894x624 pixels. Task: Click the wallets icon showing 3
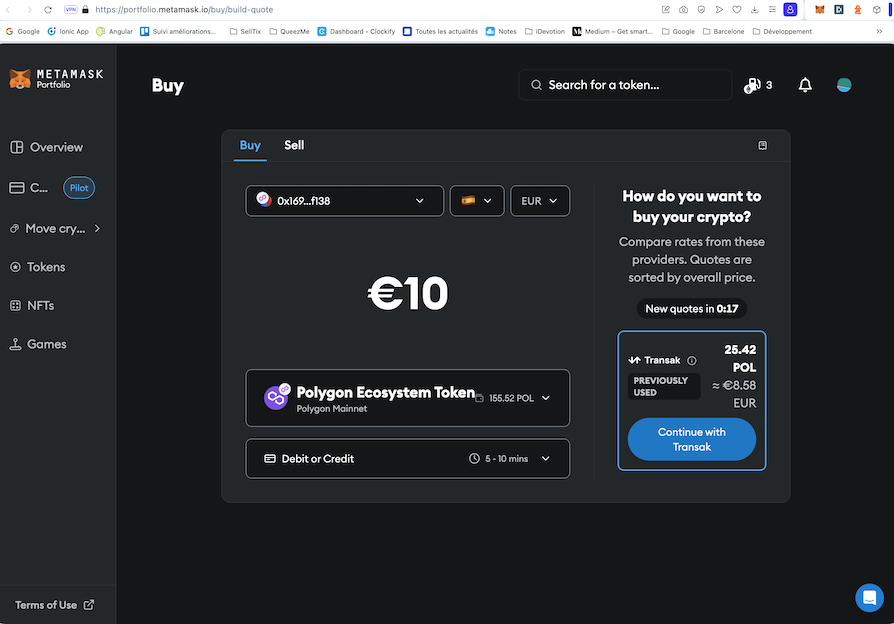(757, 85)
